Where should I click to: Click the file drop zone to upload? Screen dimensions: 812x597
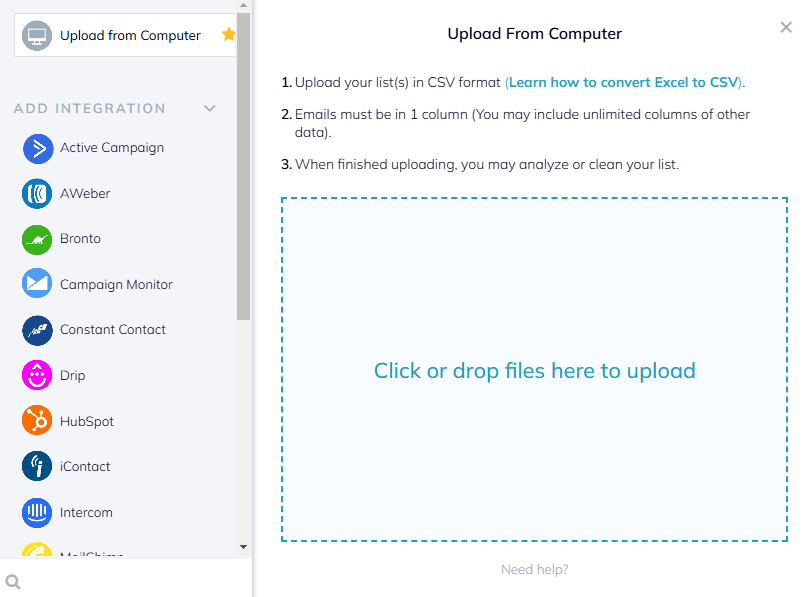pyautogui.click(x=534, y=370)
